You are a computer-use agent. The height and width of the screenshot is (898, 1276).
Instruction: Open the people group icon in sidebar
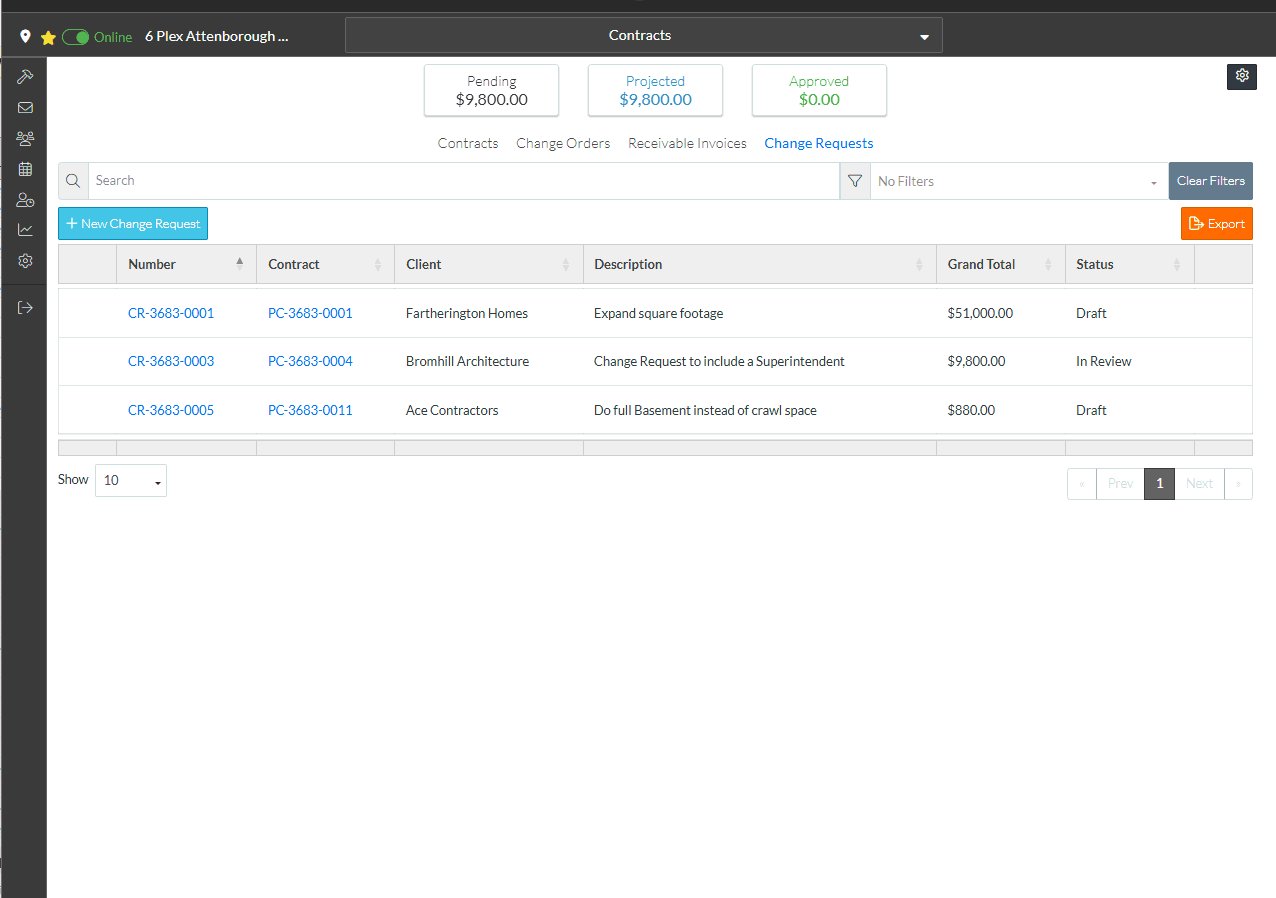tap(25, 139)
